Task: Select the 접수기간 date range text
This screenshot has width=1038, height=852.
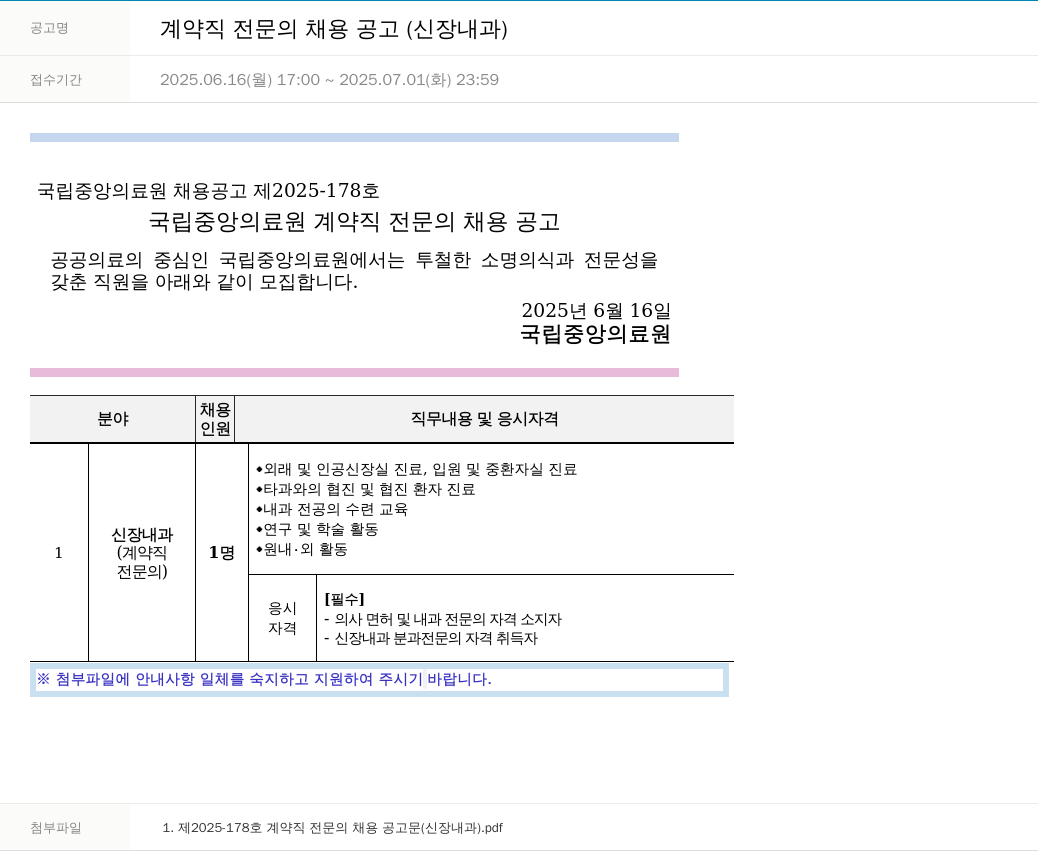Action: [x=330, y=79]
